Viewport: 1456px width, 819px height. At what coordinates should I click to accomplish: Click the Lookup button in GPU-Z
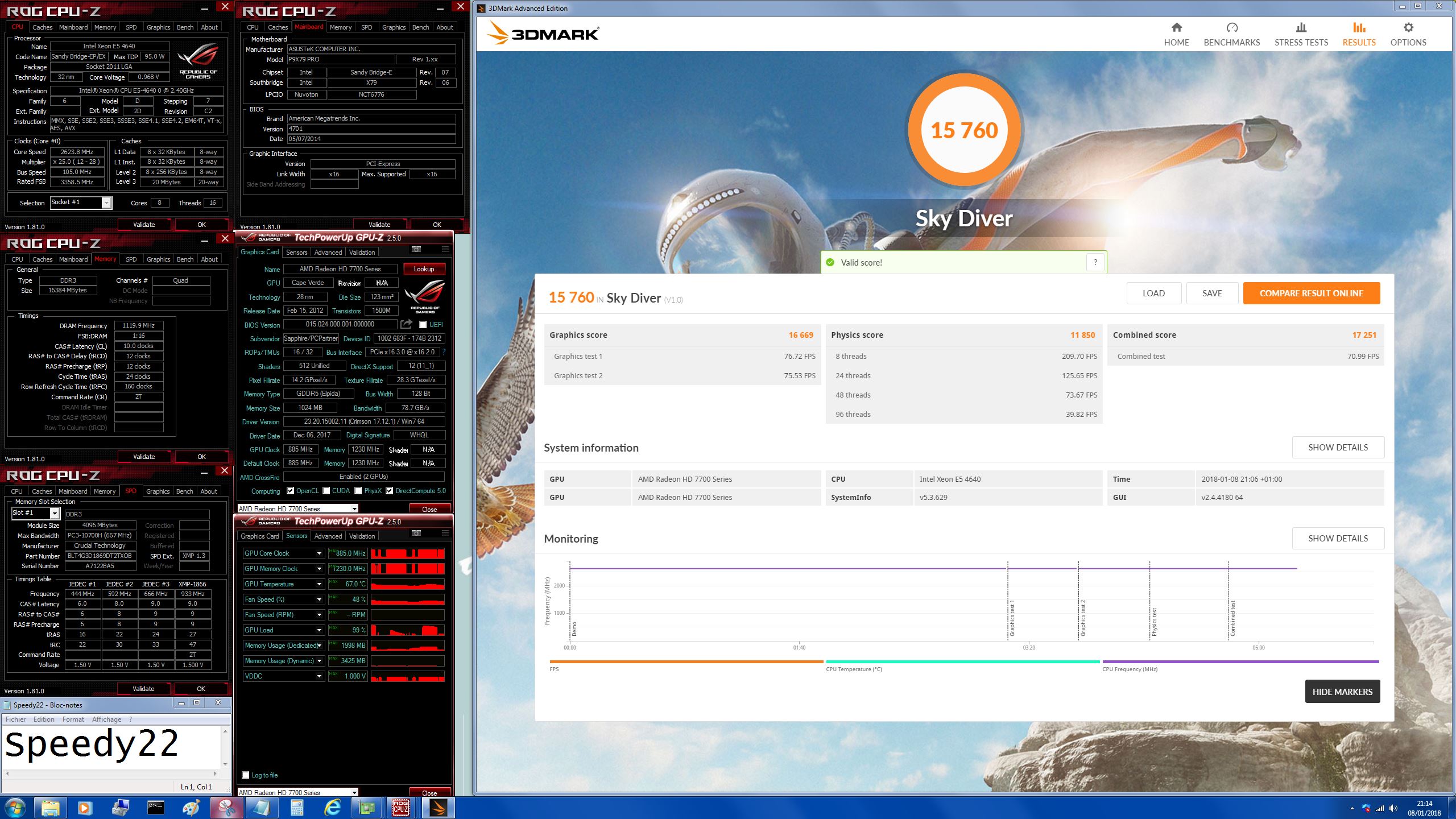point(424,269)
